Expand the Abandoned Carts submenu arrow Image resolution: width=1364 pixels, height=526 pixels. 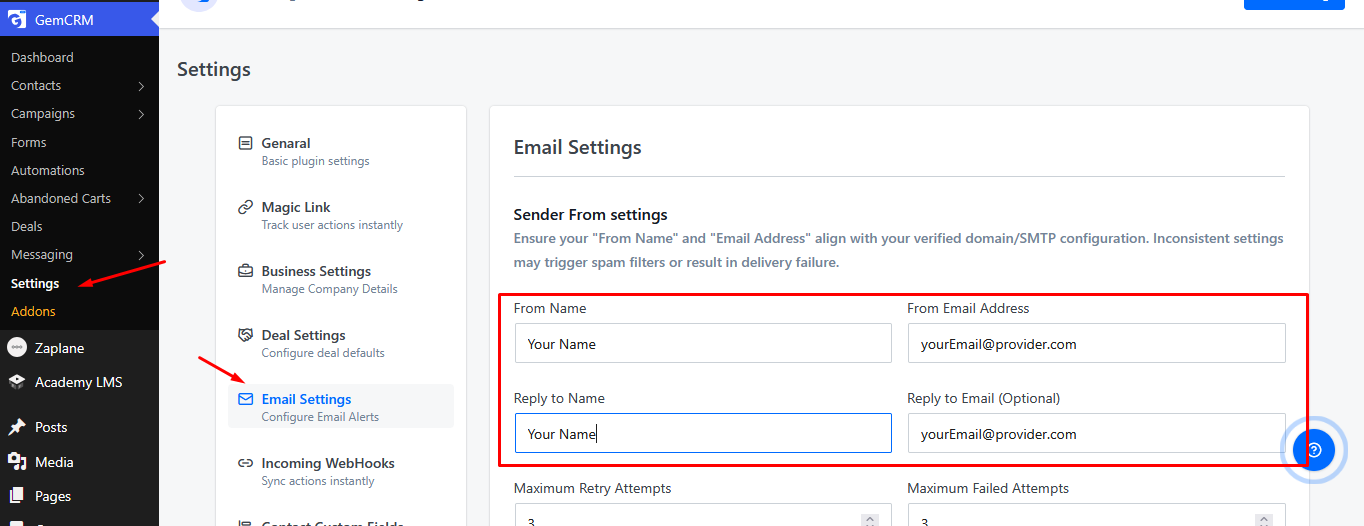pyautogui.click(x=141, y=199)
